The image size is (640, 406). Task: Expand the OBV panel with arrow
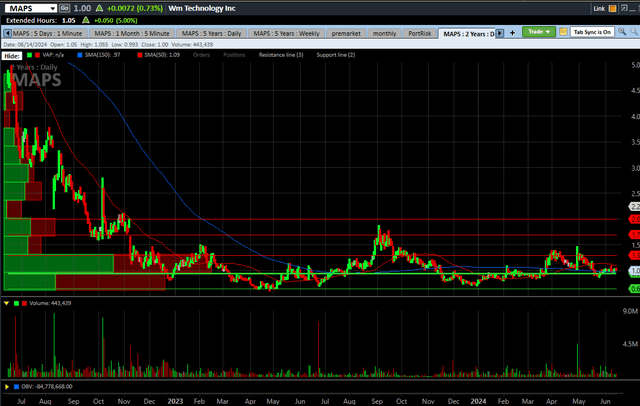pos(7,385)
